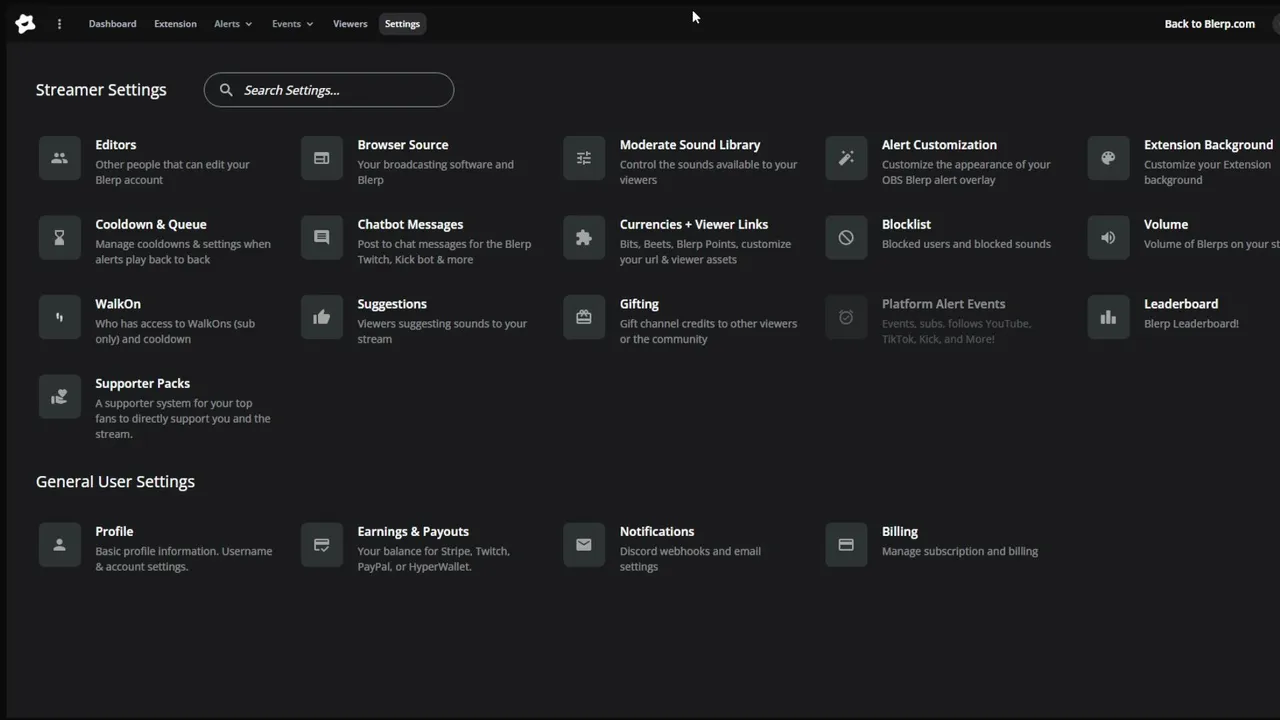Click the Back to Blerp.com link
Image resolution: width=1280 pixels, height=720 pixels.
[1209, 24]
